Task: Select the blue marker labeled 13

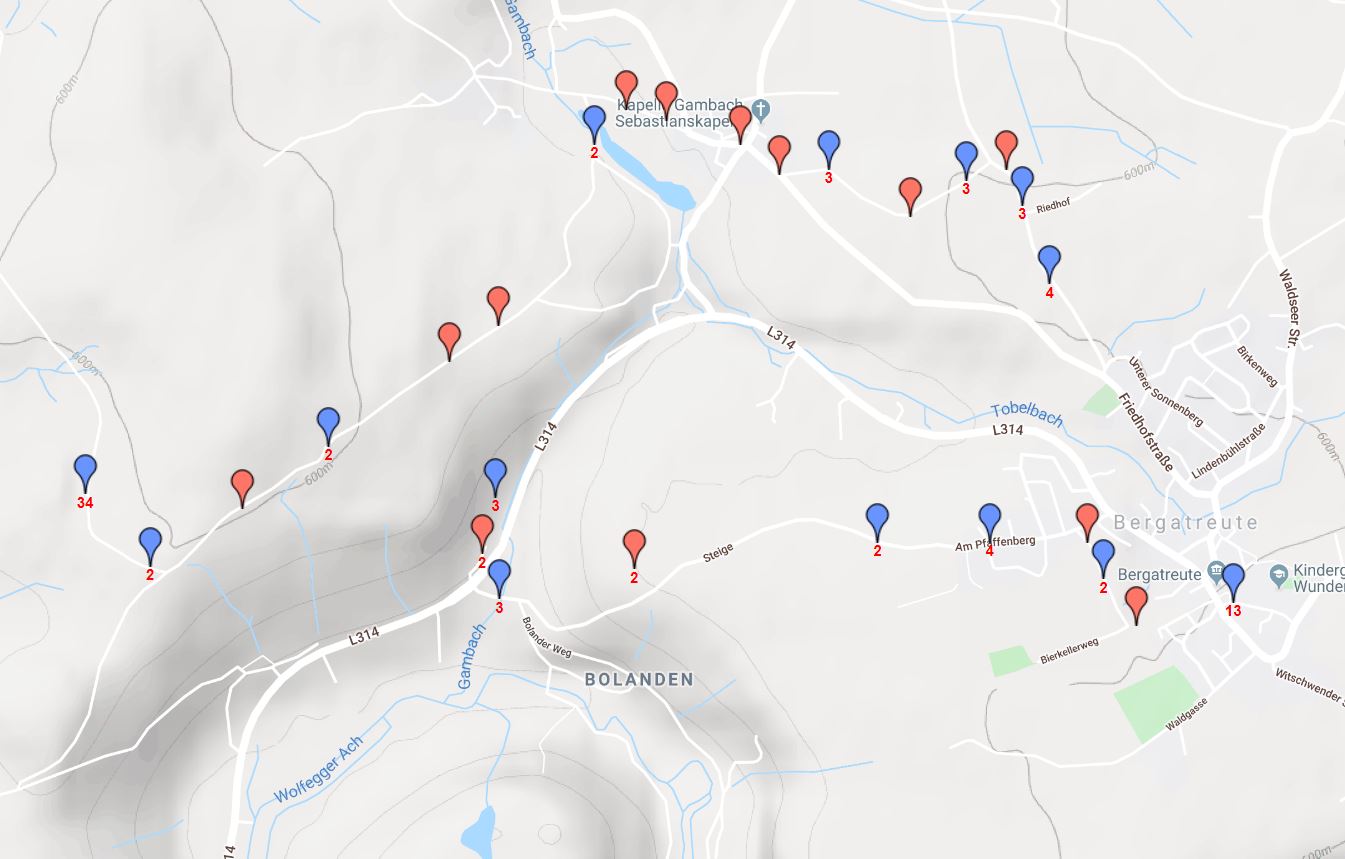Action: (1233, 581)
